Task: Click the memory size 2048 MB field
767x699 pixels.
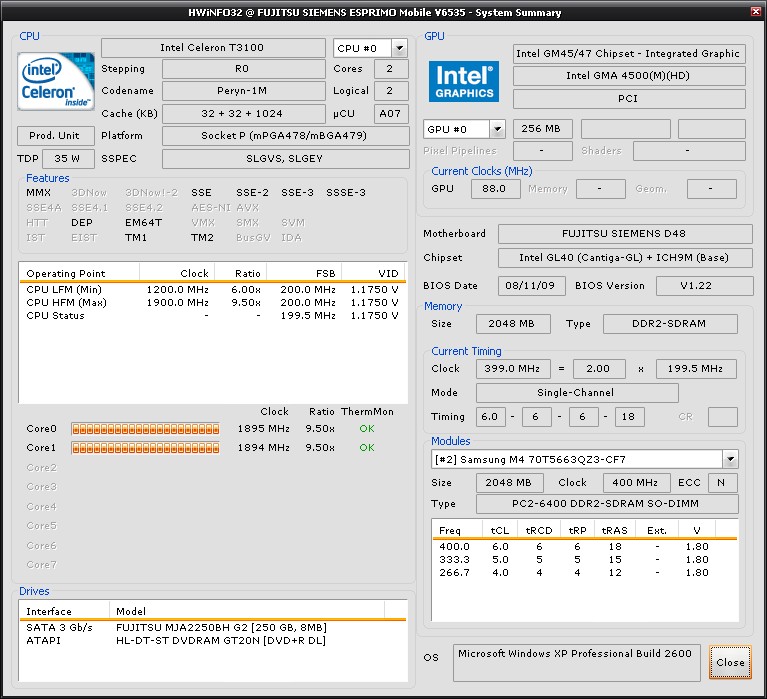Action: (513, 324)
